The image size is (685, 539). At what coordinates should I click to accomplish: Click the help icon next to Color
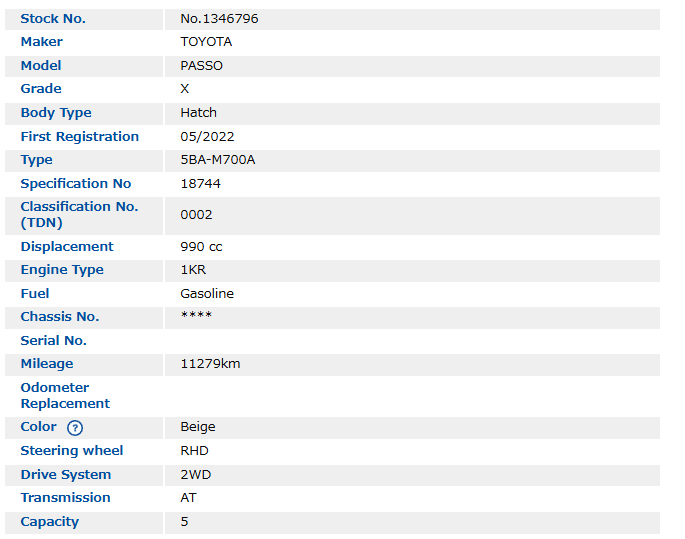tap(75, 428)
